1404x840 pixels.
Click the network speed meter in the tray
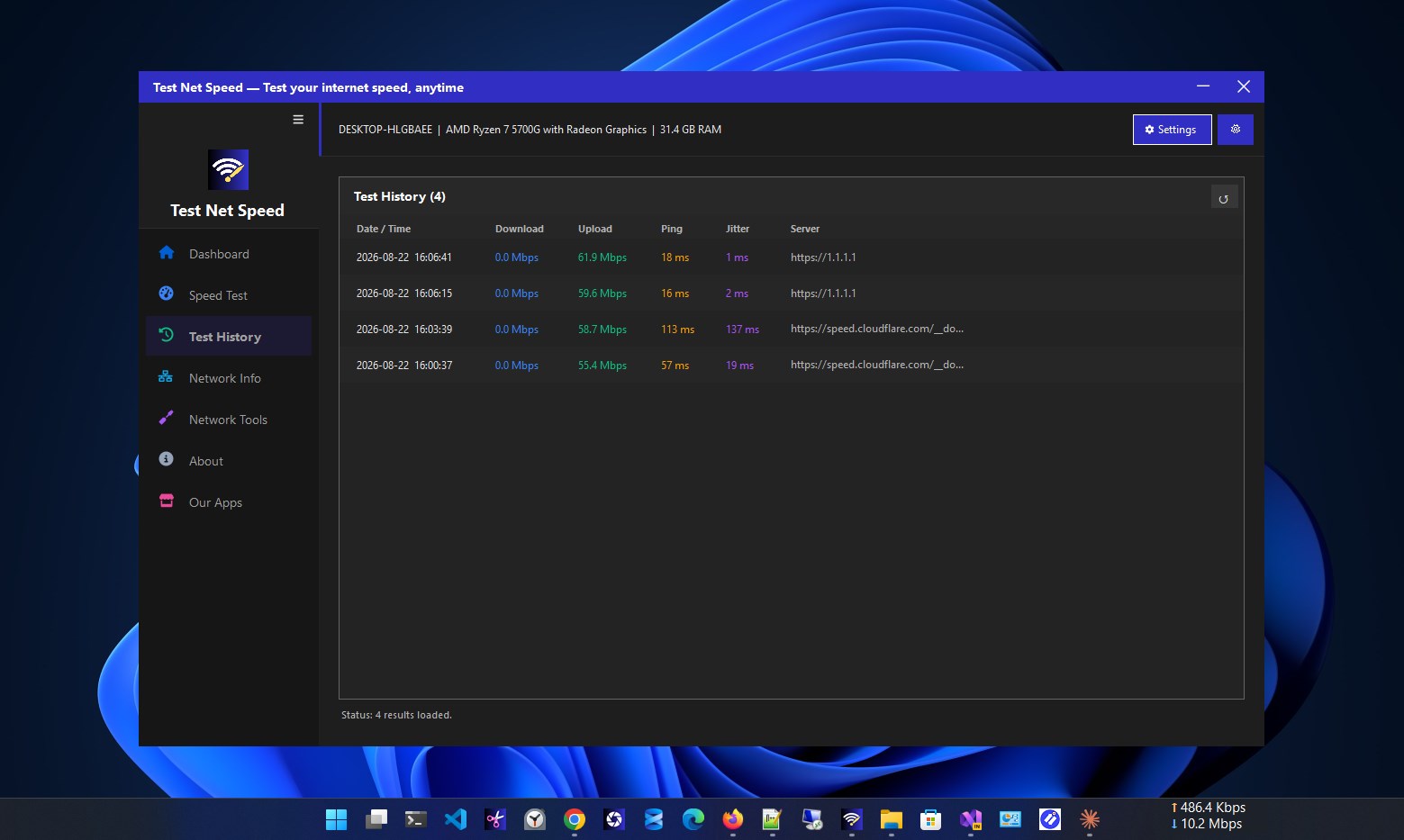click(1208, 816)
